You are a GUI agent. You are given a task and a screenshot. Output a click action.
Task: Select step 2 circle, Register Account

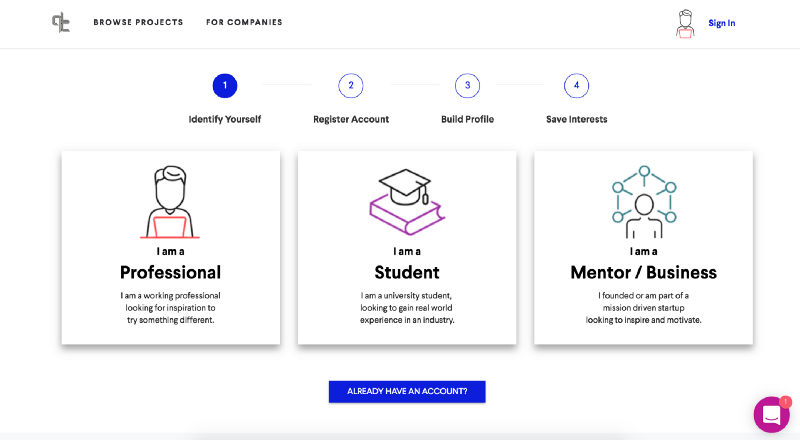[351, 86]
